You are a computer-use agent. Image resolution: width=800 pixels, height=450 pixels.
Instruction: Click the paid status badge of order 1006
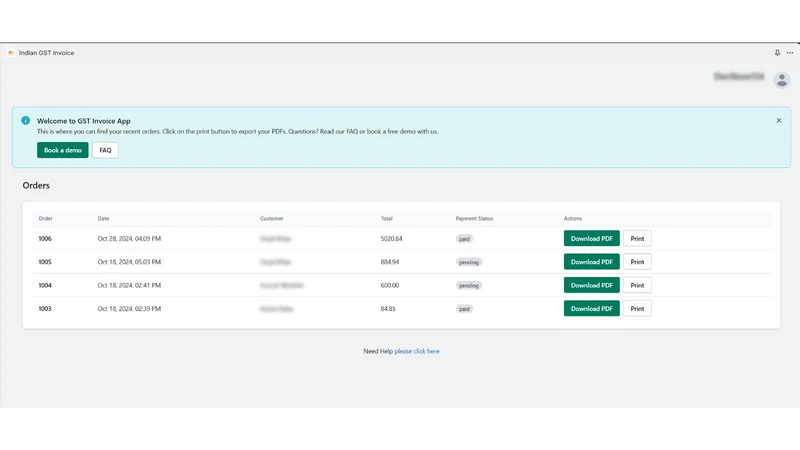pos(464,239)
